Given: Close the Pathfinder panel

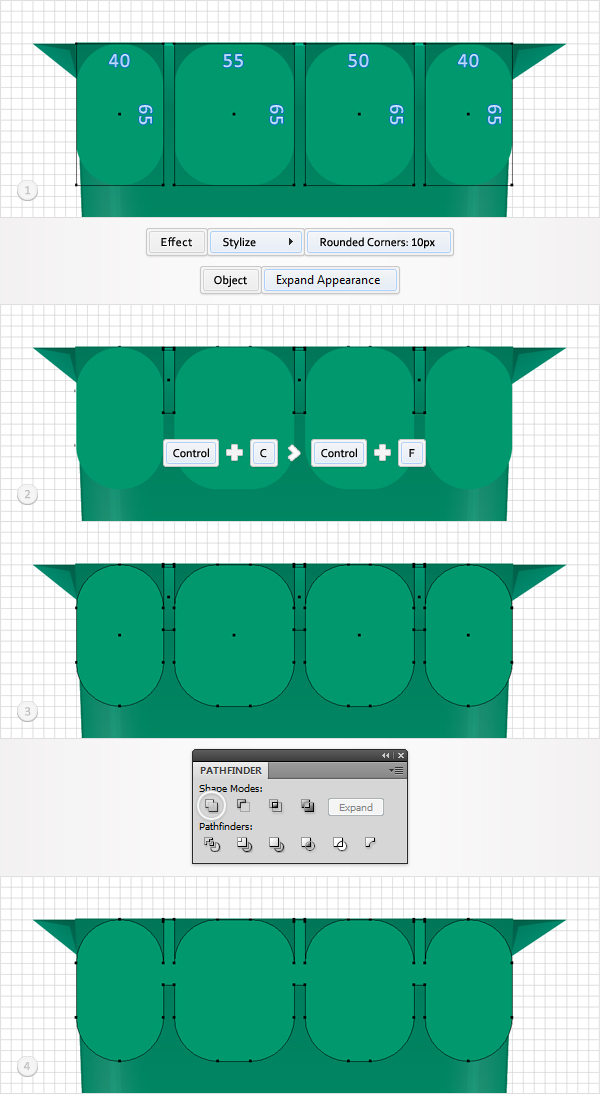Looking at the screenshot, I should point(400,756).
